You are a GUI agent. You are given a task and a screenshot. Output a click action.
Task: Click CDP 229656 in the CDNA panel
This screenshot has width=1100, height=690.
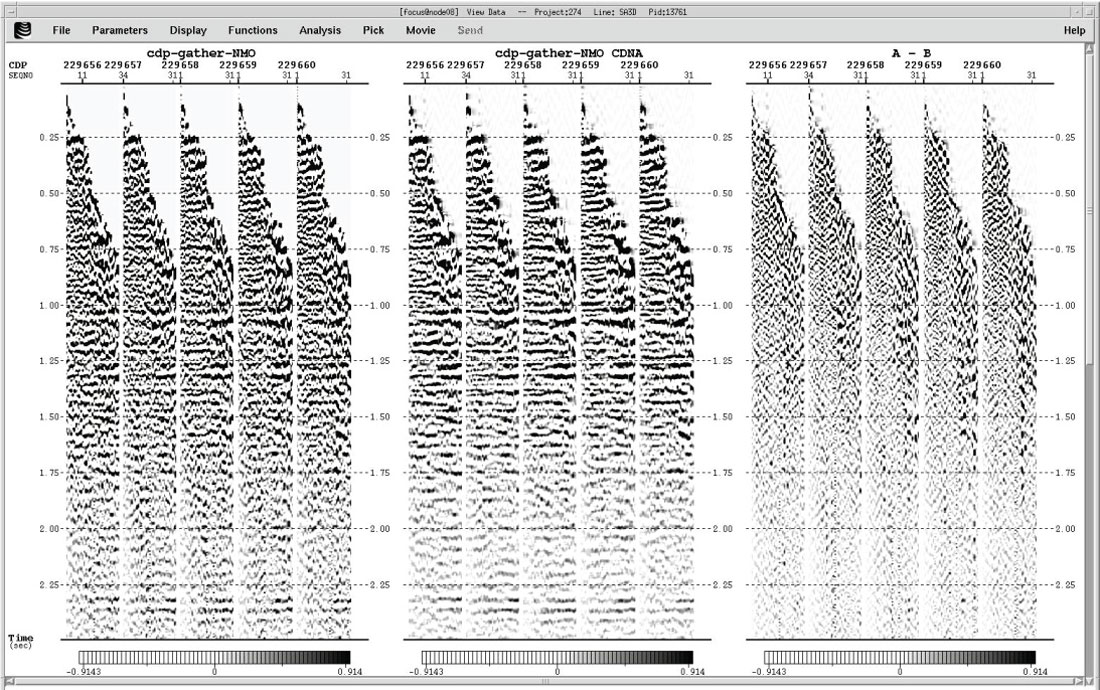pos(424,65)
